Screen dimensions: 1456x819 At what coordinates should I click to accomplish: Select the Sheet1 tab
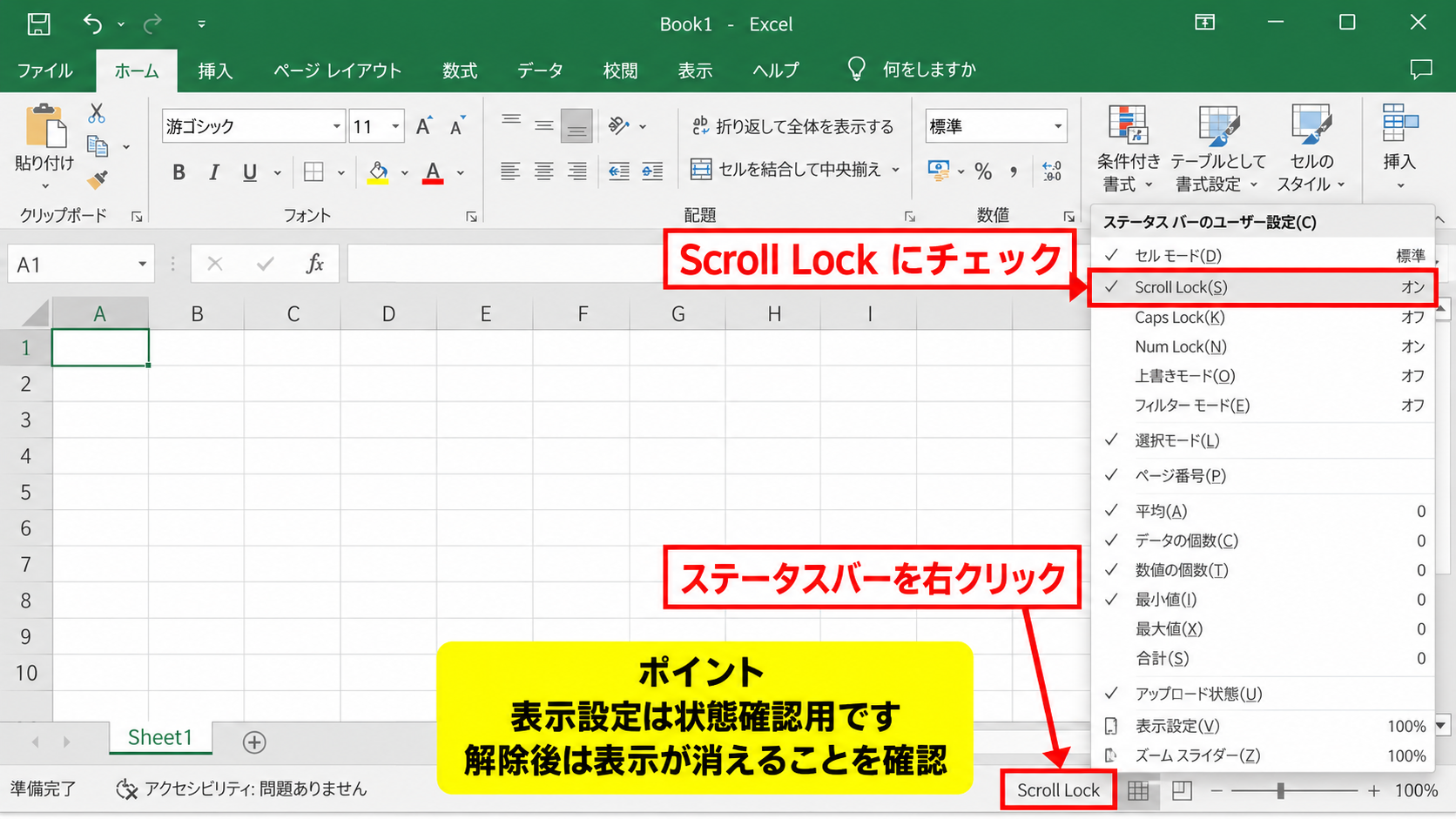(x=160, y=737)
